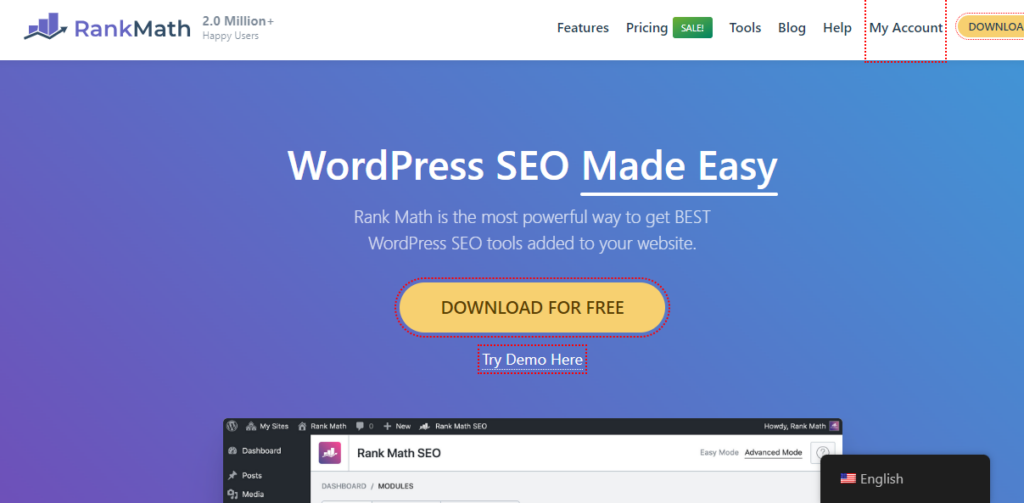Screen dimensions: 1024x503
Task: Click Rank Math SEO in demo admin bar
Action: pyautogui.click(x=453, y=426)
